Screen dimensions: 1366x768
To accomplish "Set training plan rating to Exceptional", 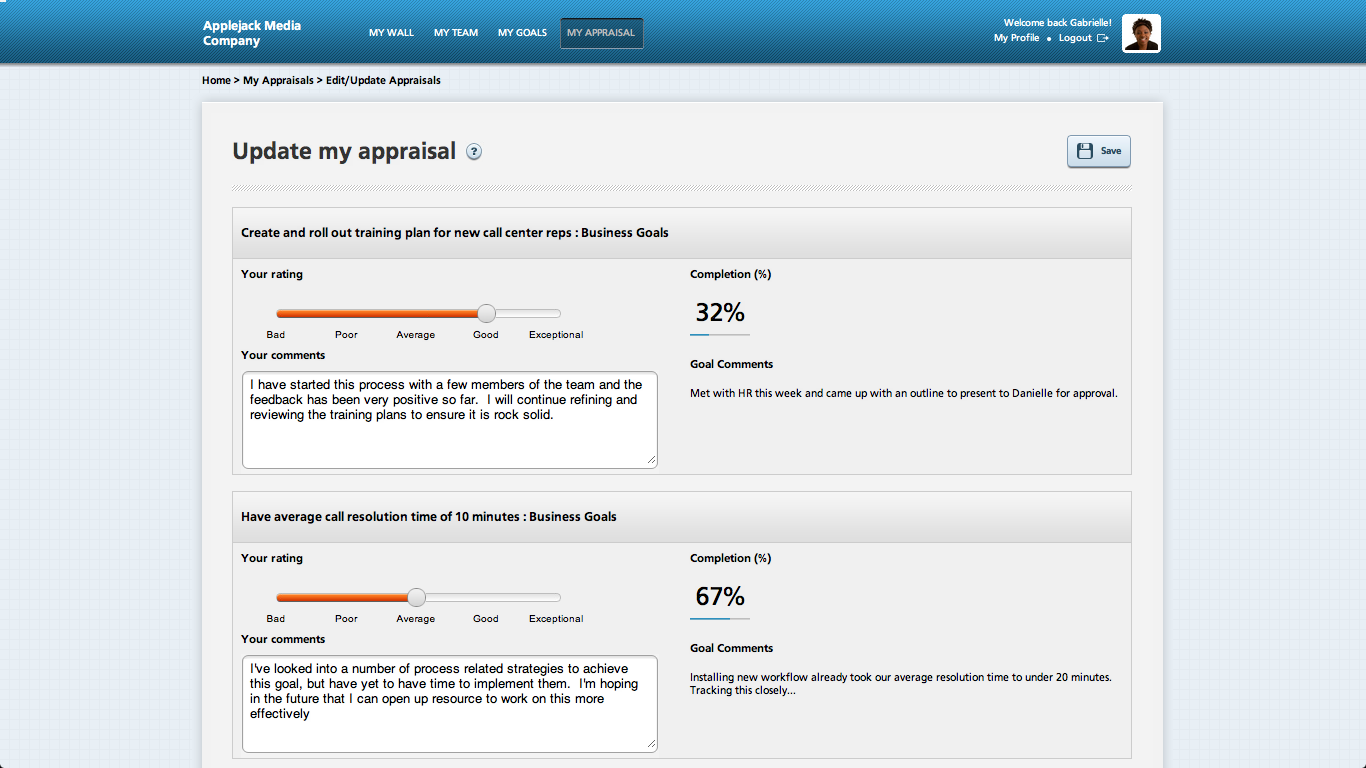I will point(556,314).
